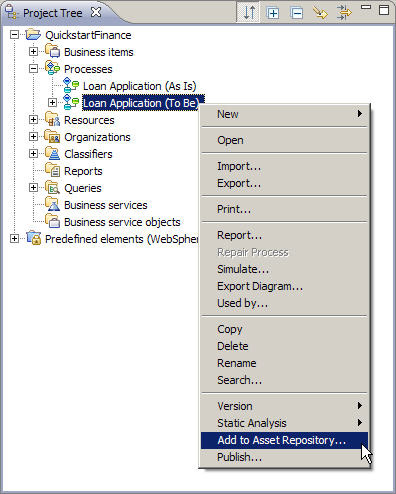
Task: Select Loan Application (To Be) in tree
Action: click(141, 103)
